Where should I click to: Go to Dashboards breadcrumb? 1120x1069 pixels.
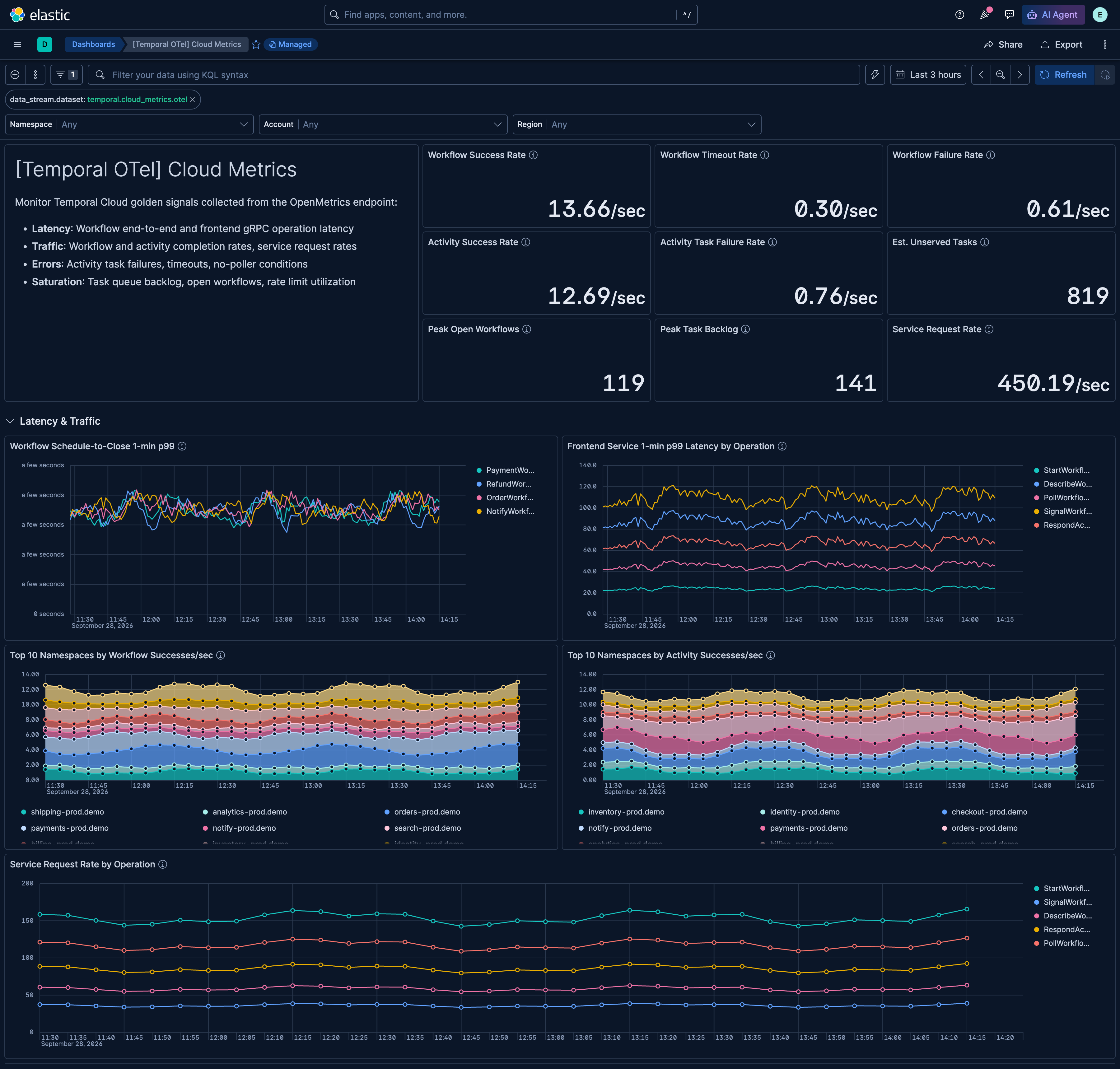pyautogui.click(x=93, y=44)
